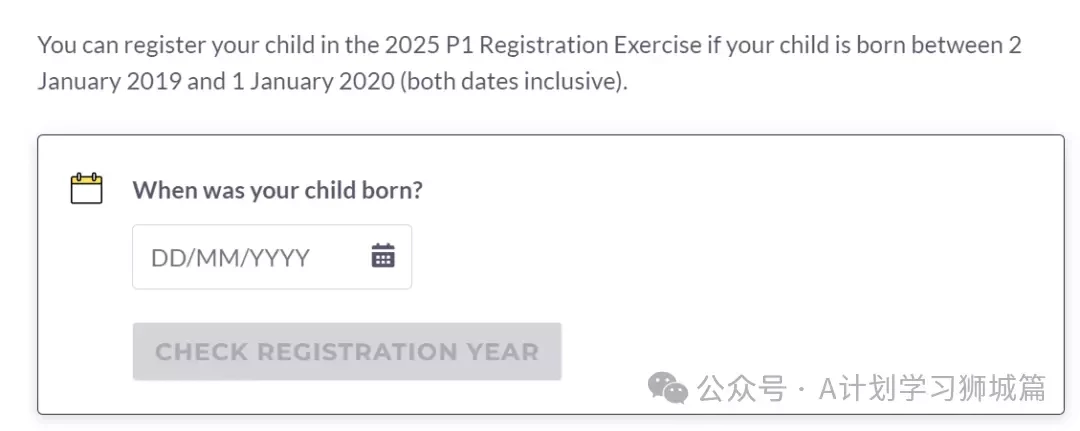1080x431 pixels.
Task: Click the '(both dates inclusive)' note
Action: [x=514, y=81]
